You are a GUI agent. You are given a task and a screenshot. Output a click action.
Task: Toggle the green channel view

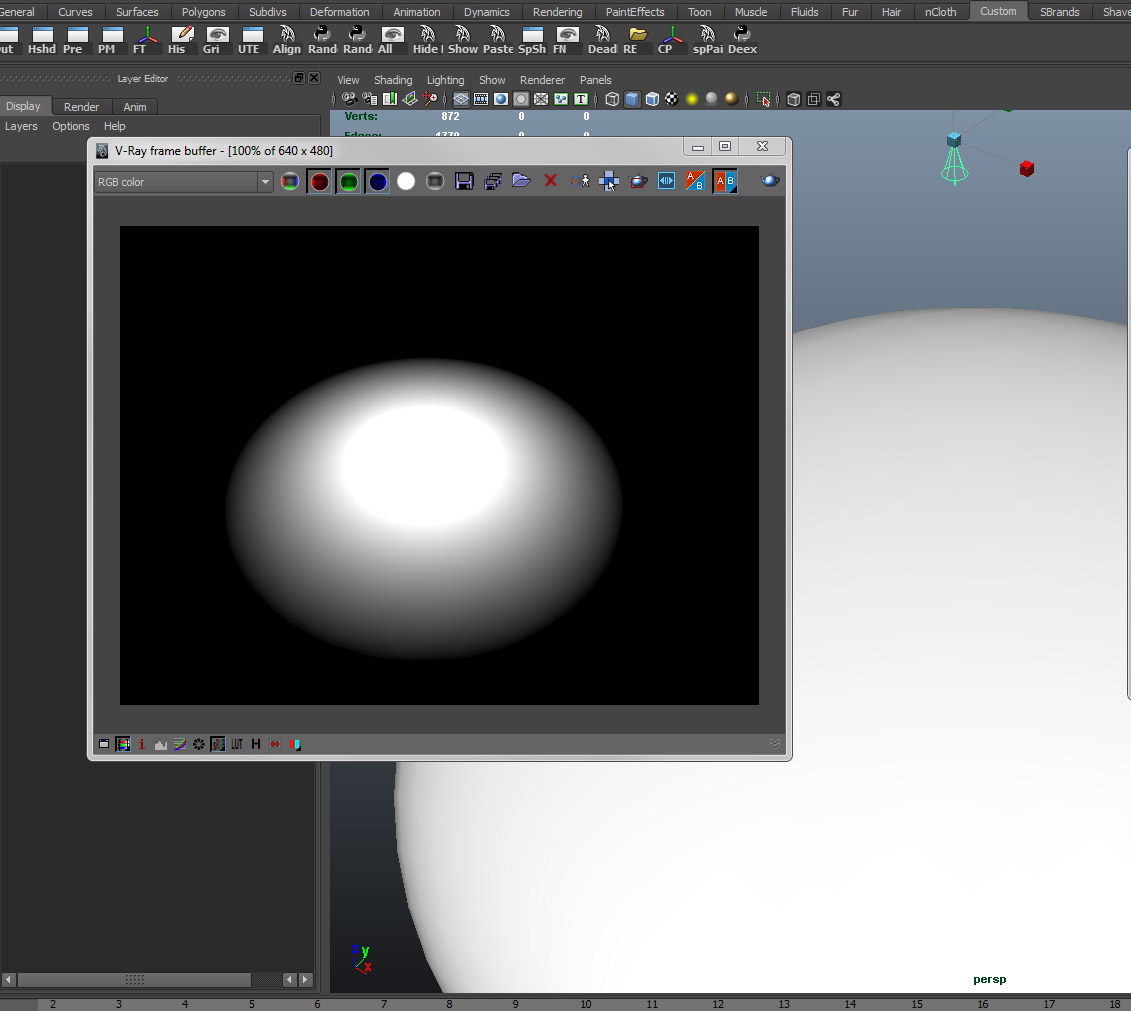click(348, 182)
